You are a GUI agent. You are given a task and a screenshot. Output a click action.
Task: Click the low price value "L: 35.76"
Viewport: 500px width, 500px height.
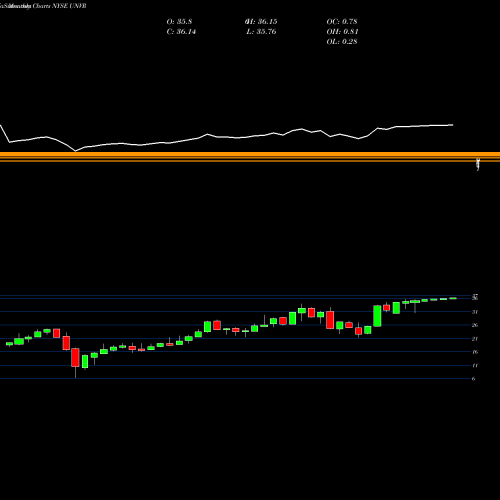tap(262, 32)
